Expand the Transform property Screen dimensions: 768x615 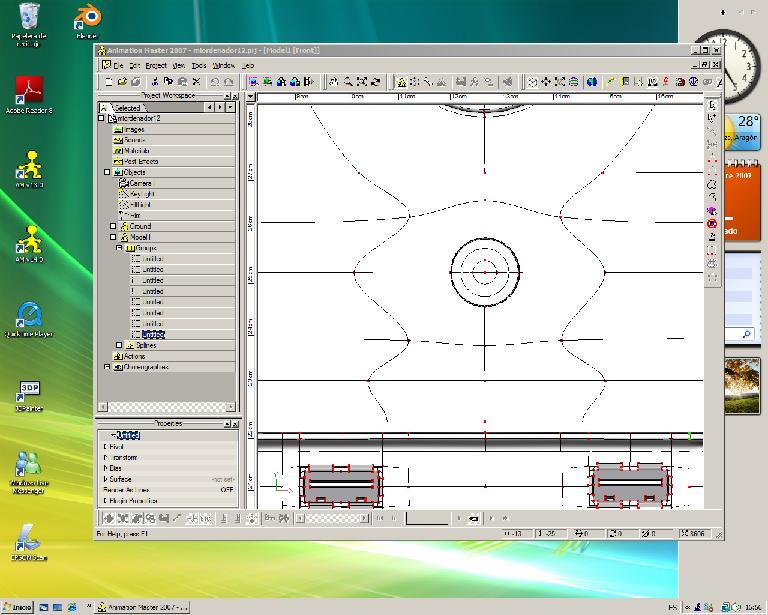105,458
